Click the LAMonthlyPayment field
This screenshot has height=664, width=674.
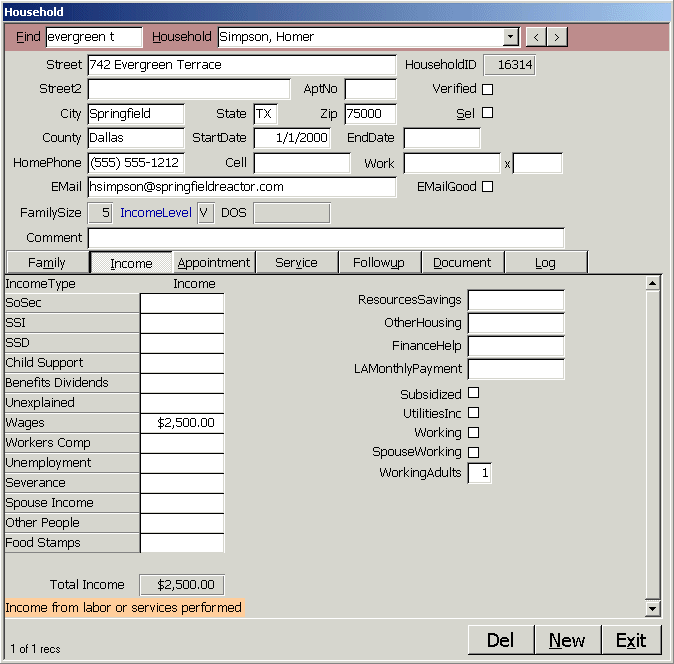(x=516, y=369)
